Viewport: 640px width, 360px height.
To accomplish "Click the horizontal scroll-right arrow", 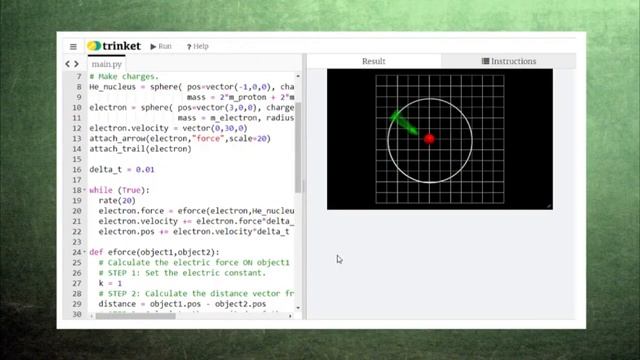I will point(290,316).
